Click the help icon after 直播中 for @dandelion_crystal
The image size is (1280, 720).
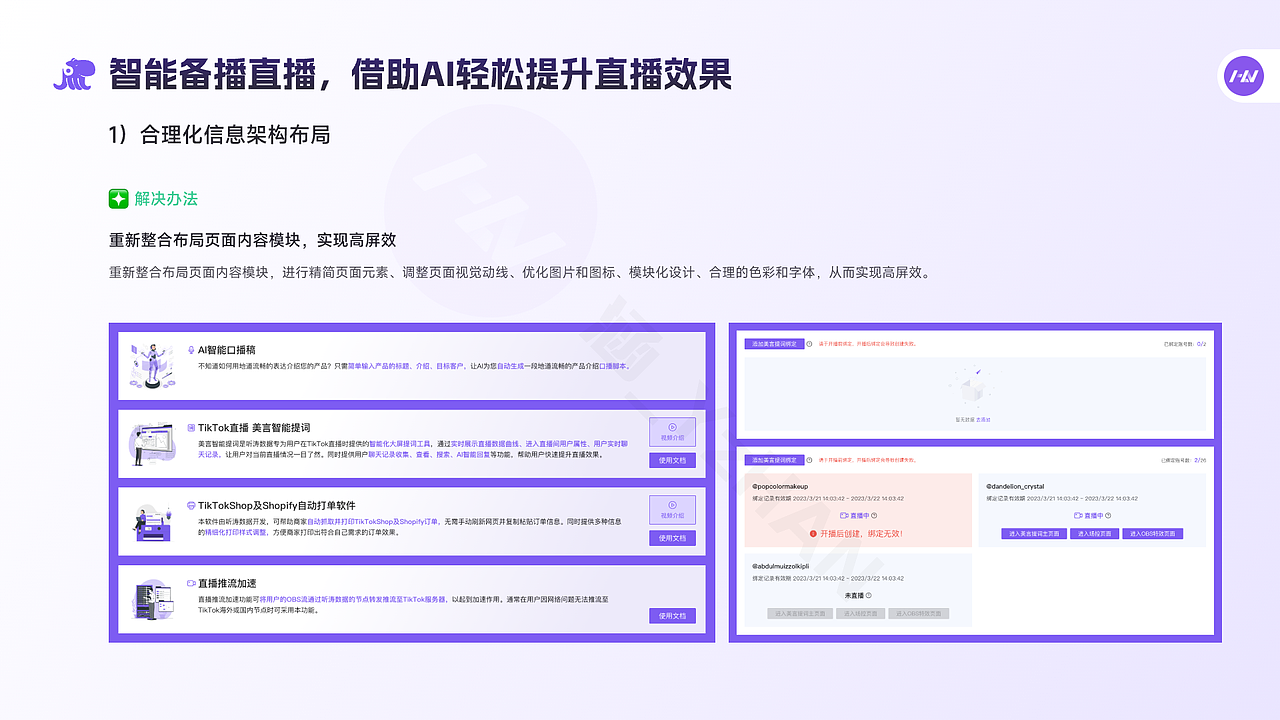(x=1108, y=516)
